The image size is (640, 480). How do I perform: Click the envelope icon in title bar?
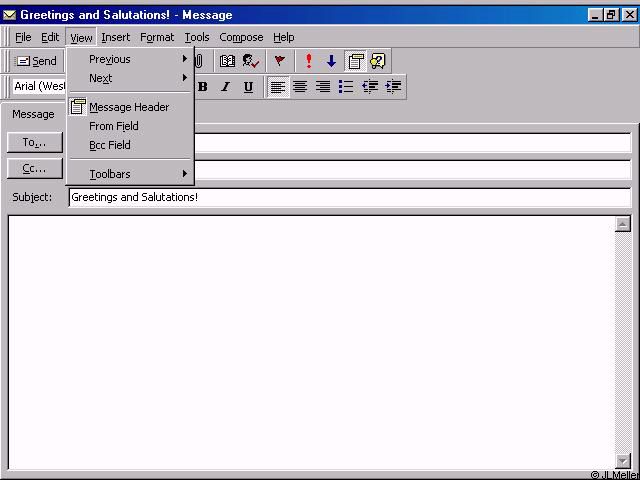pos(9,15)
